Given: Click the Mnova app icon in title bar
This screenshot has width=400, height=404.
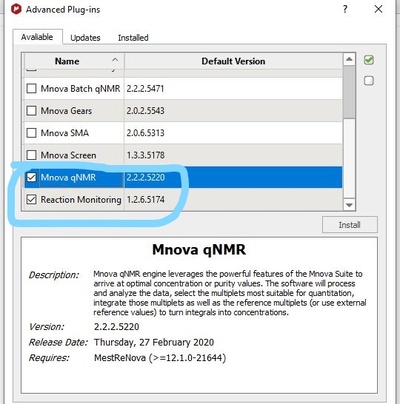Looking at the screenshot, I should (x=16, y=9).
